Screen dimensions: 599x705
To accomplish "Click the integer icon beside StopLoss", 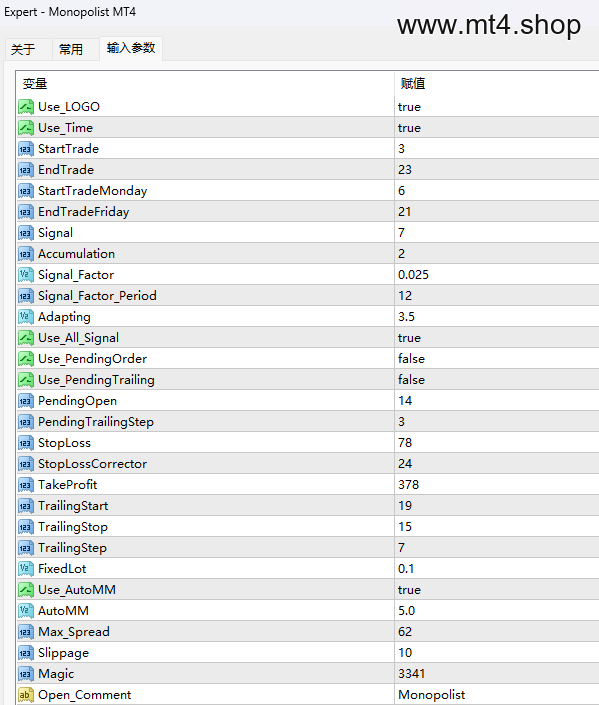I will (26, 442).
